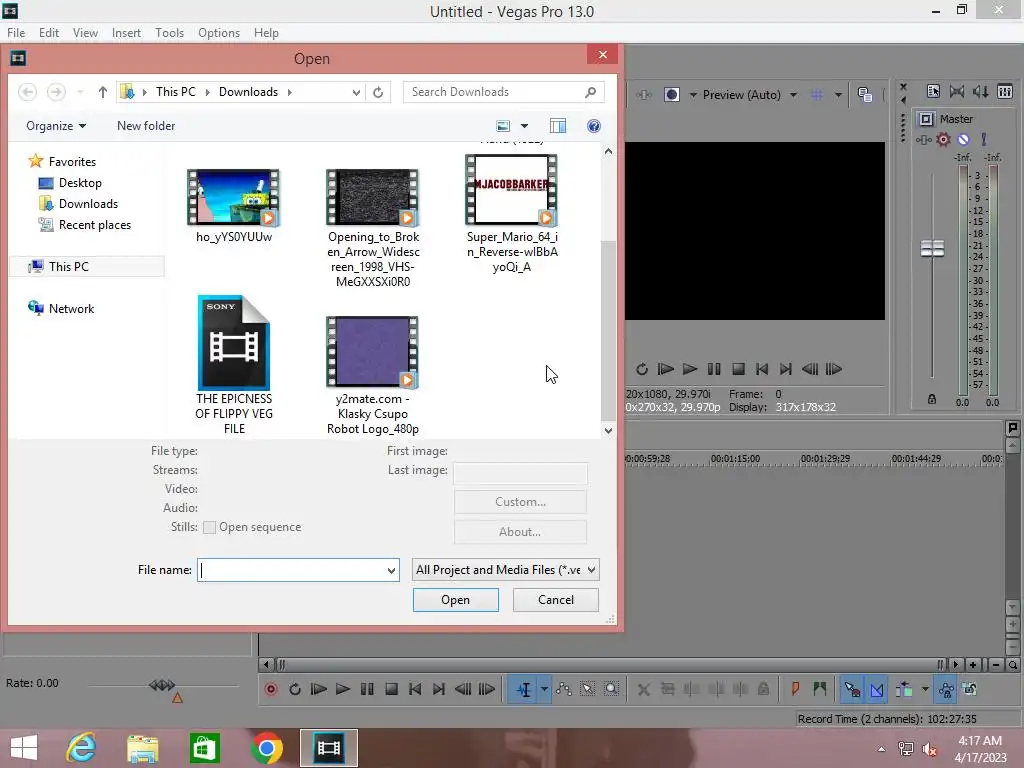Toggle Automatic Crossfades in the toolbar
Viewport: 1024px width, 768px height.
point(877,689)
